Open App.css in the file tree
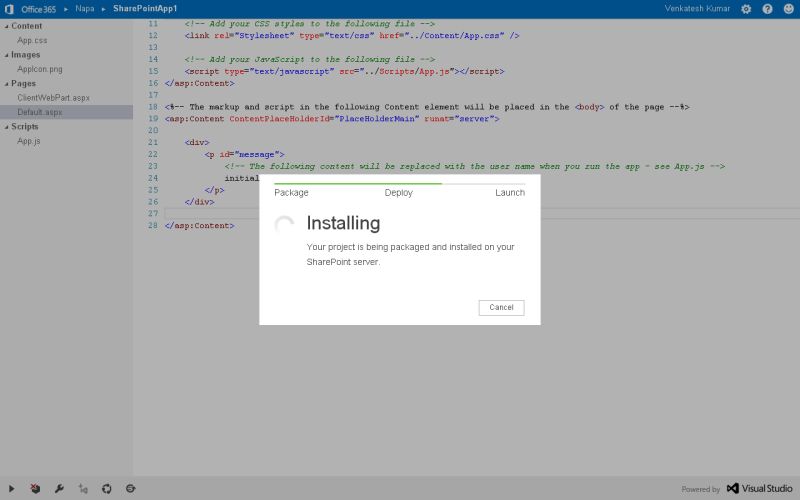This screenshot has width=800, height=500. click(32, 40)
